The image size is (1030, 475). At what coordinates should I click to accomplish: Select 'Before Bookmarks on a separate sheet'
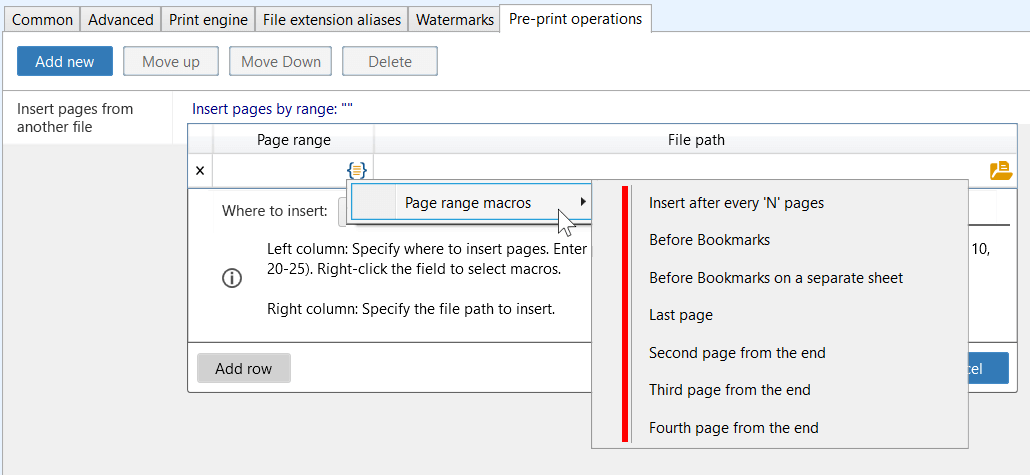tap(775, 278)
